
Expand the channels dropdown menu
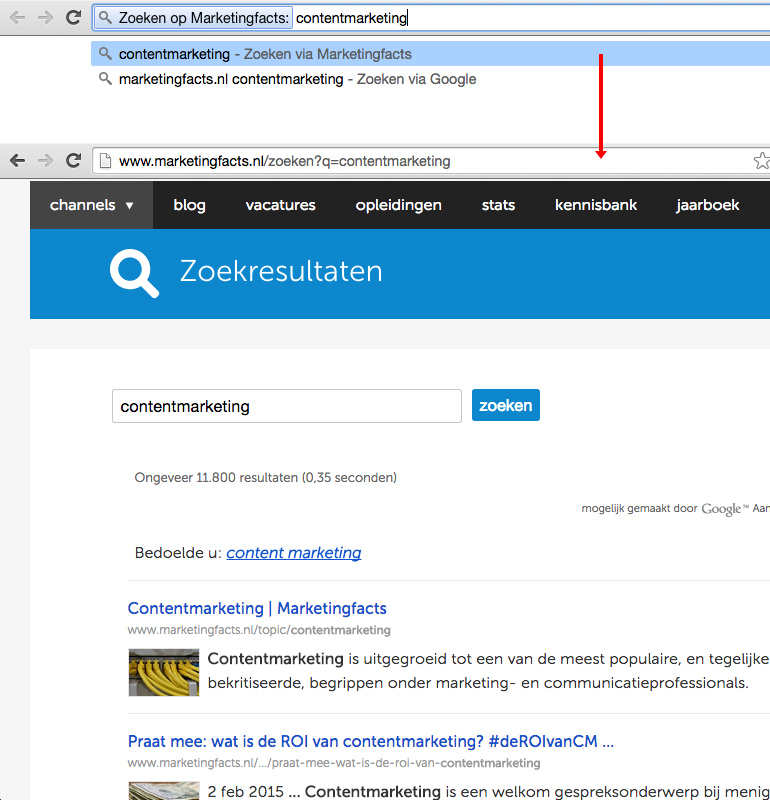(91, 205)
